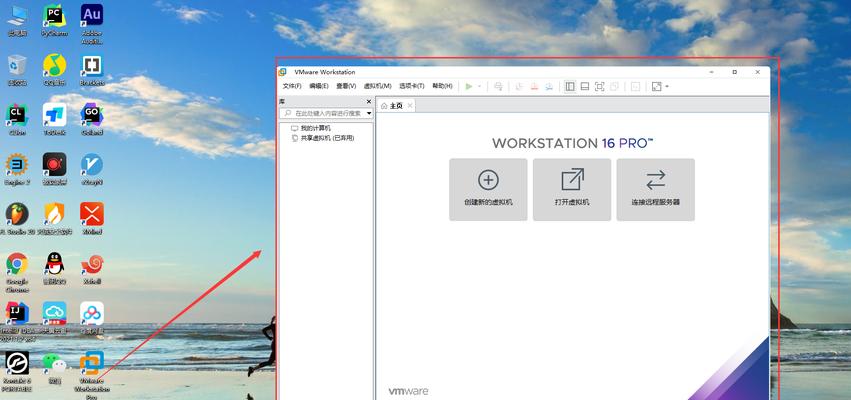
Task: Click the stretch guest display icon
Action: [657, 86]
